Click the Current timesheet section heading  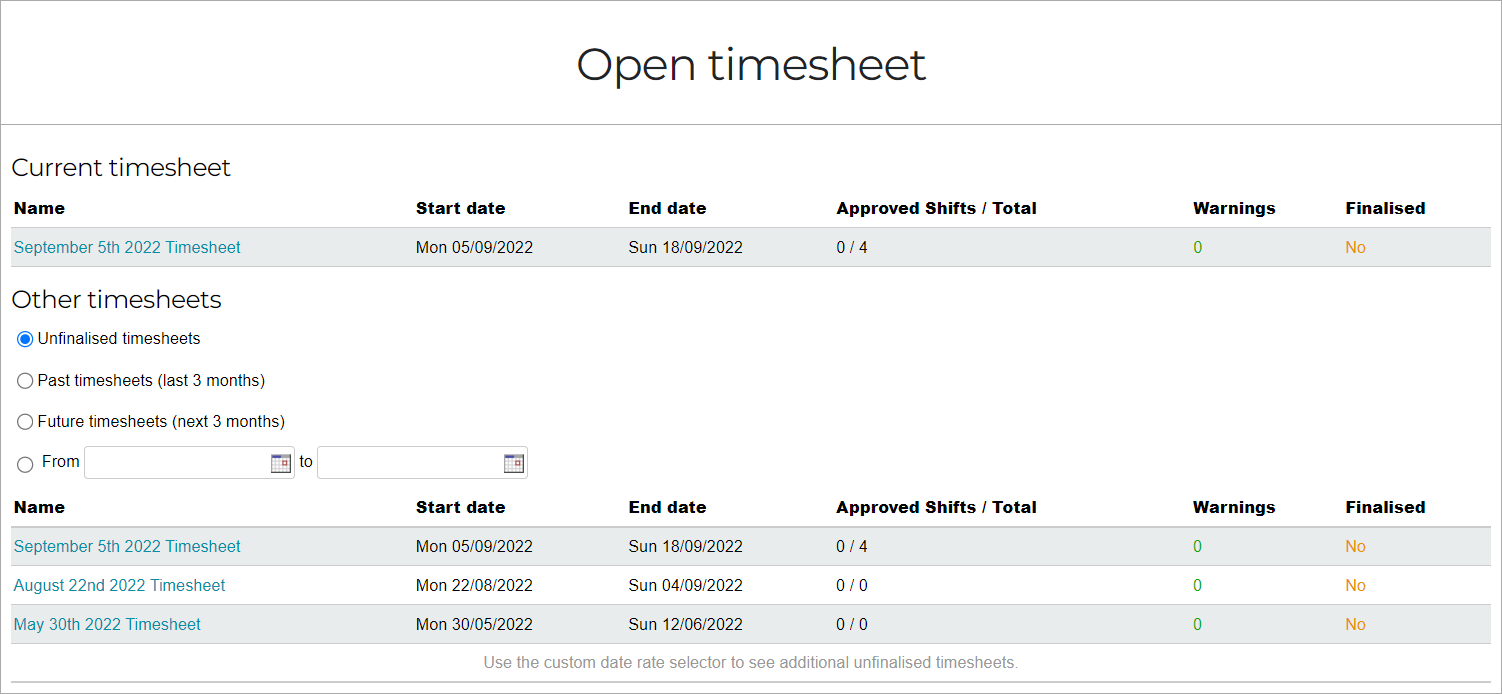(121, 167)
